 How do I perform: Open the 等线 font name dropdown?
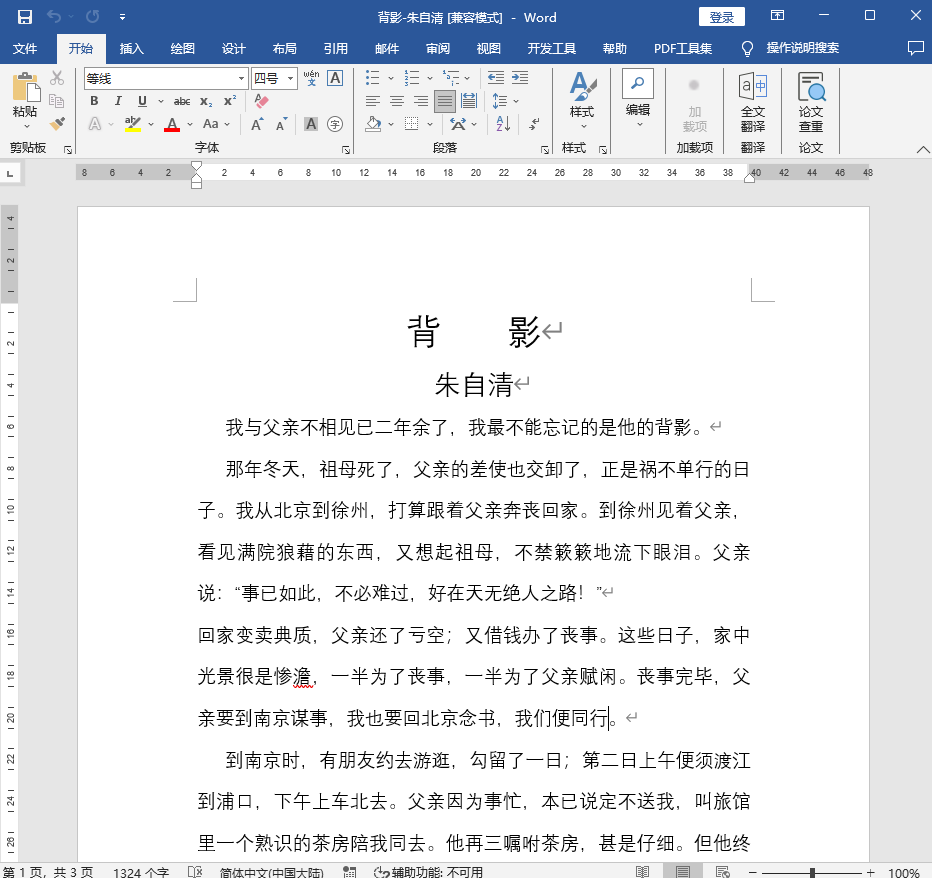point(241,78)
